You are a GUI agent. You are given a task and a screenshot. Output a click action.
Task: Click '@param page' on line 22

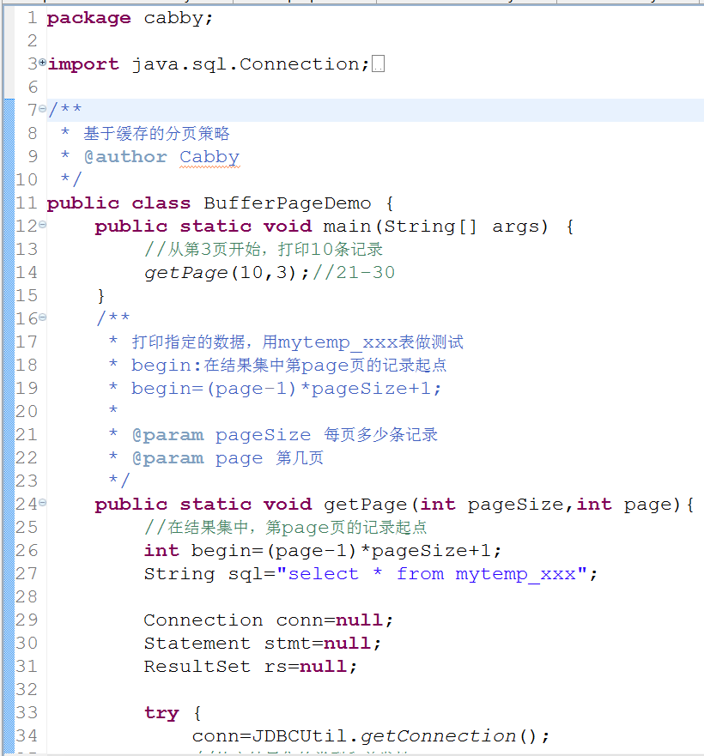197,458
